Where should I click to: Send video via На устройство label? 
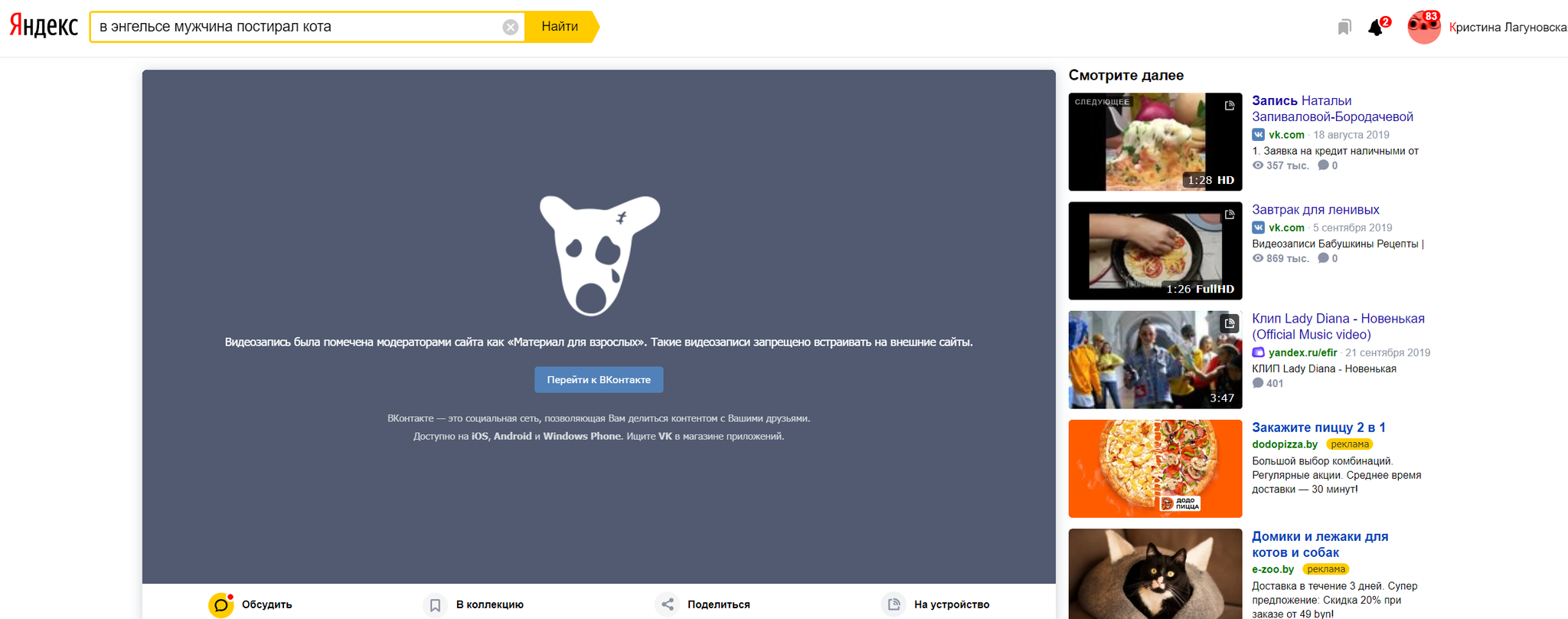tap(952, 604)
